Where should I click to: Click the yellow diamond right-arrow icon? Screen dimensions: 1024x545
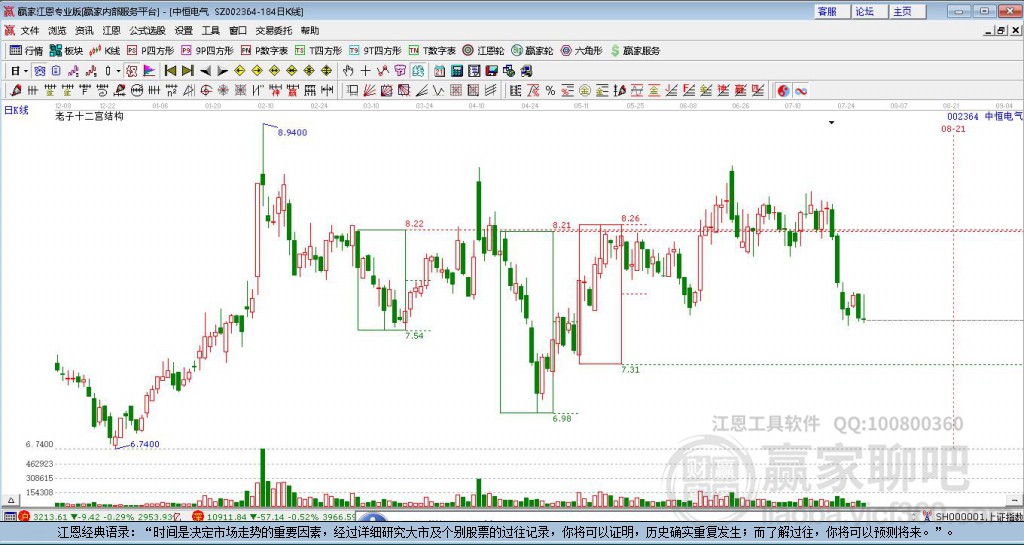(x=257, y=70)
